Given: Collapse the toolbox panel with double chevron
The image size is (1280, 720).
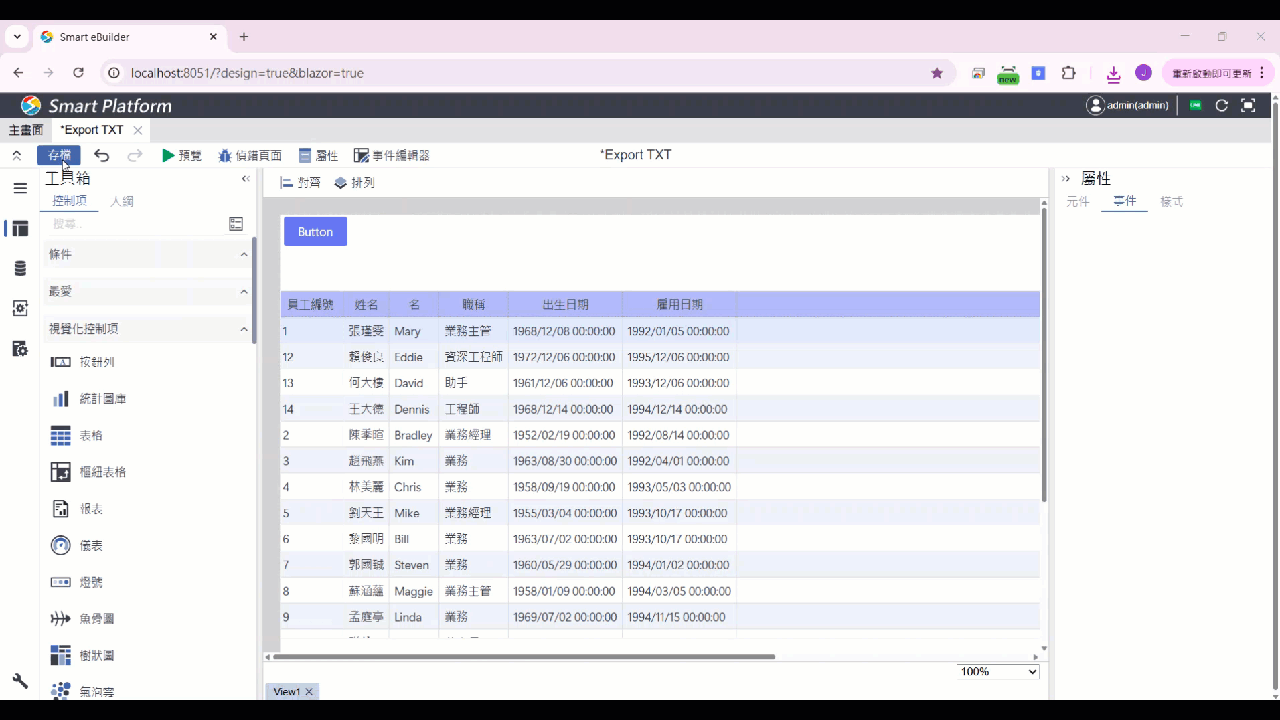Looking at the screenshot, I should [245, 179].
